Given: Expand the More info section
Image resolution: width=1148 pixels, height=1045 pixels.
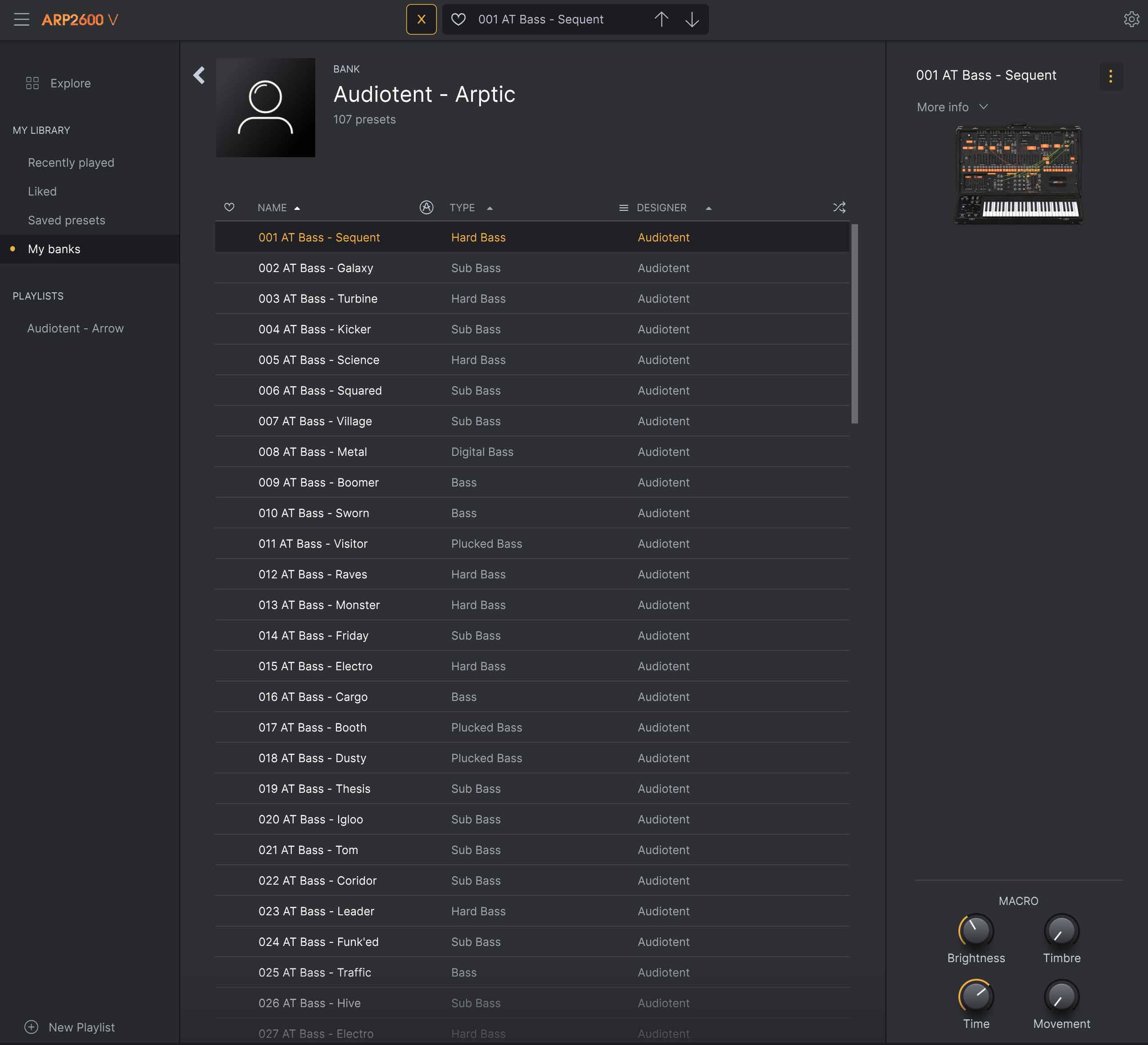Looking at the screenshot, I should 952,107.
